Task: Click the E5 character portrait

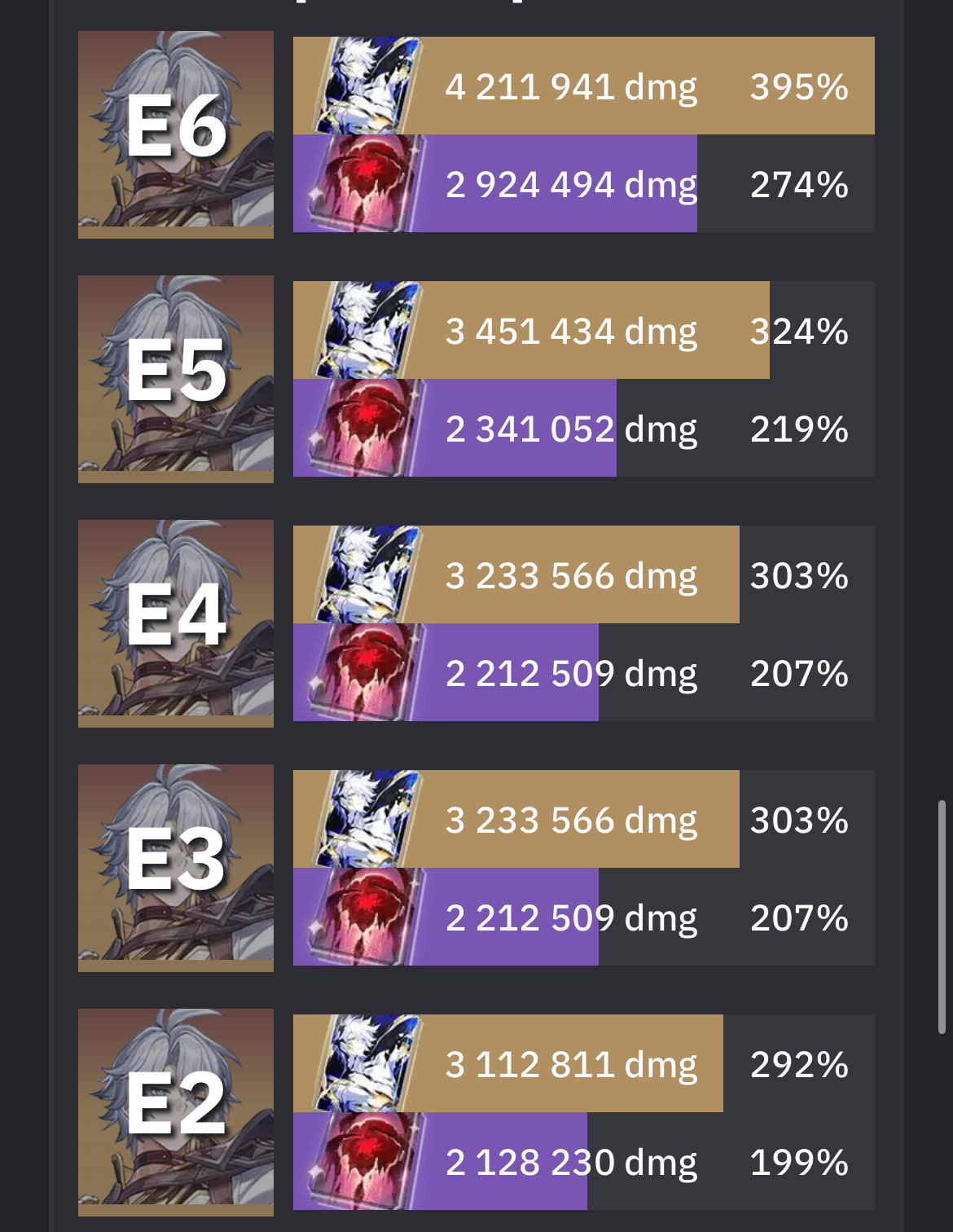Action: pos(176,379)
